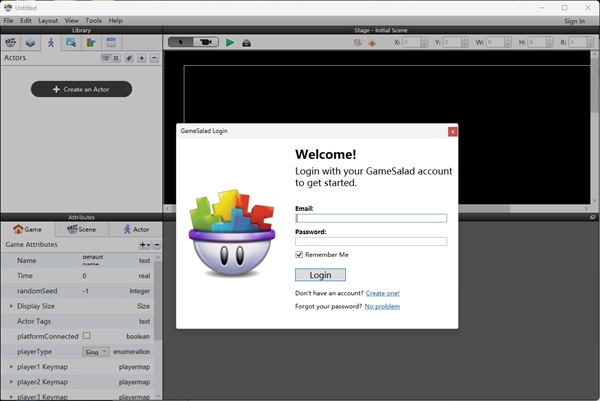
Task: Toggle the platformConnected checkbox
Action: click(86, 336)
